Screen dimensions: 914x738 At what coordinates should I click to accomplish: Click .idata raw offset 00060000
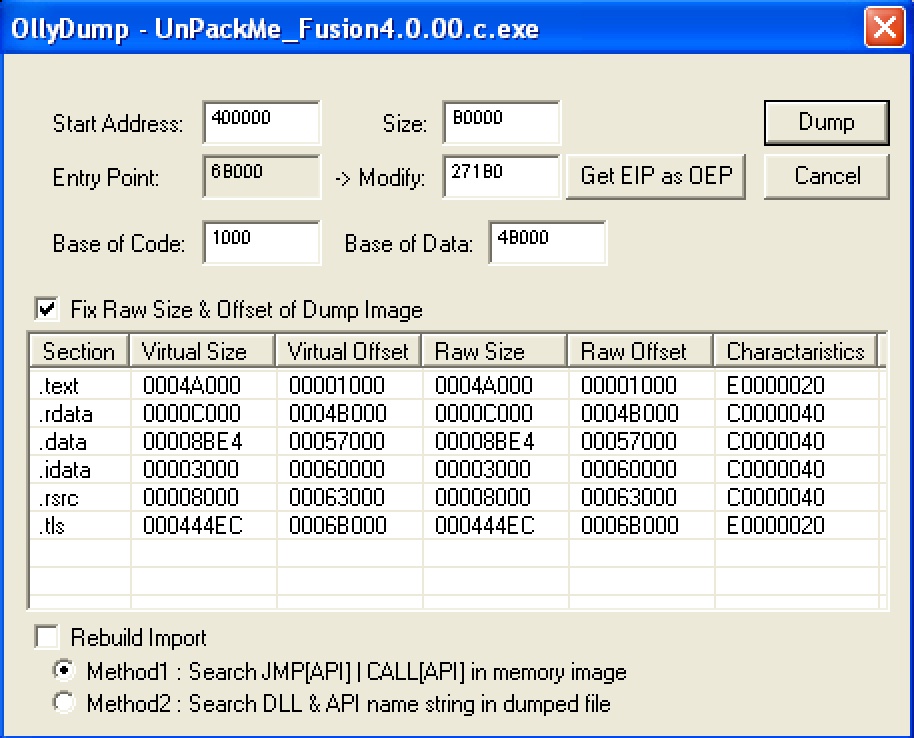pyautogui.click(x=629, y=469)
